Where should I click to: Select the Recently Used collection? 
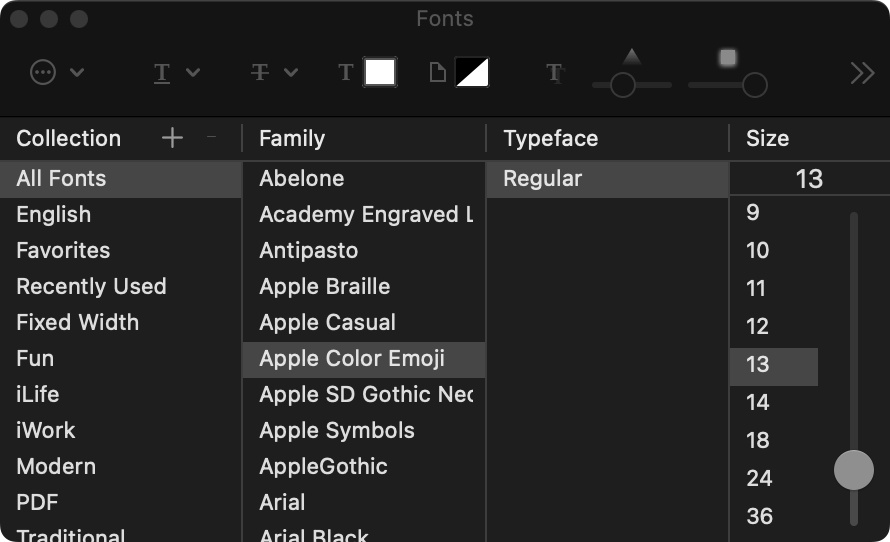click(91, 286)
